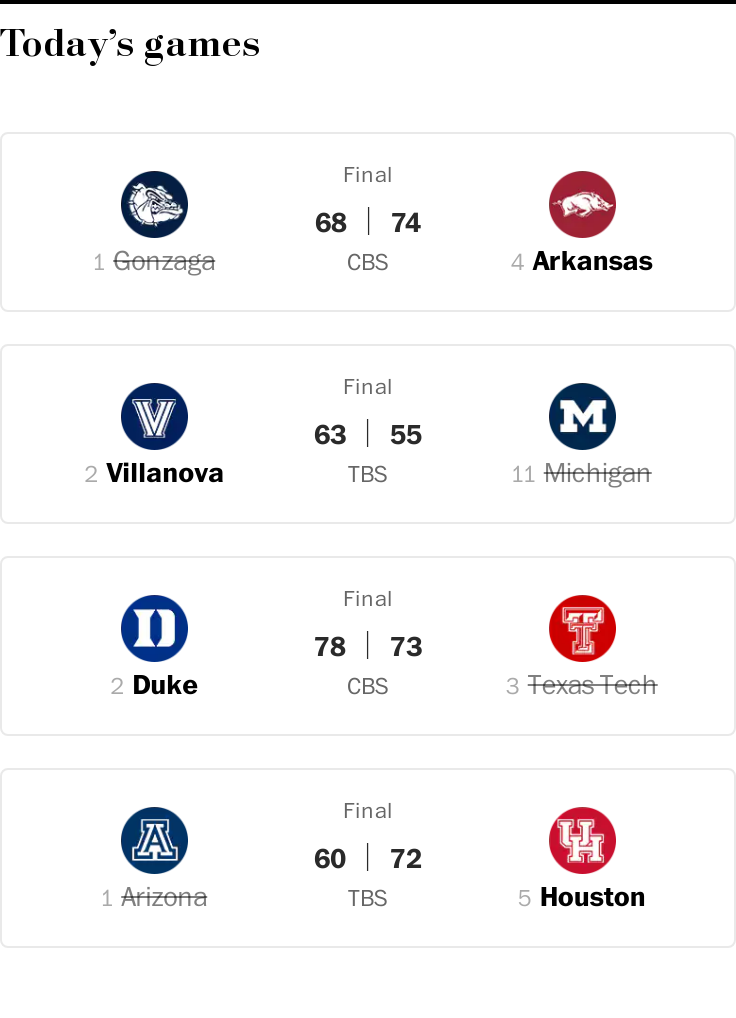
Task: Click the Arkansas team name
Action: tap(592, 261)
